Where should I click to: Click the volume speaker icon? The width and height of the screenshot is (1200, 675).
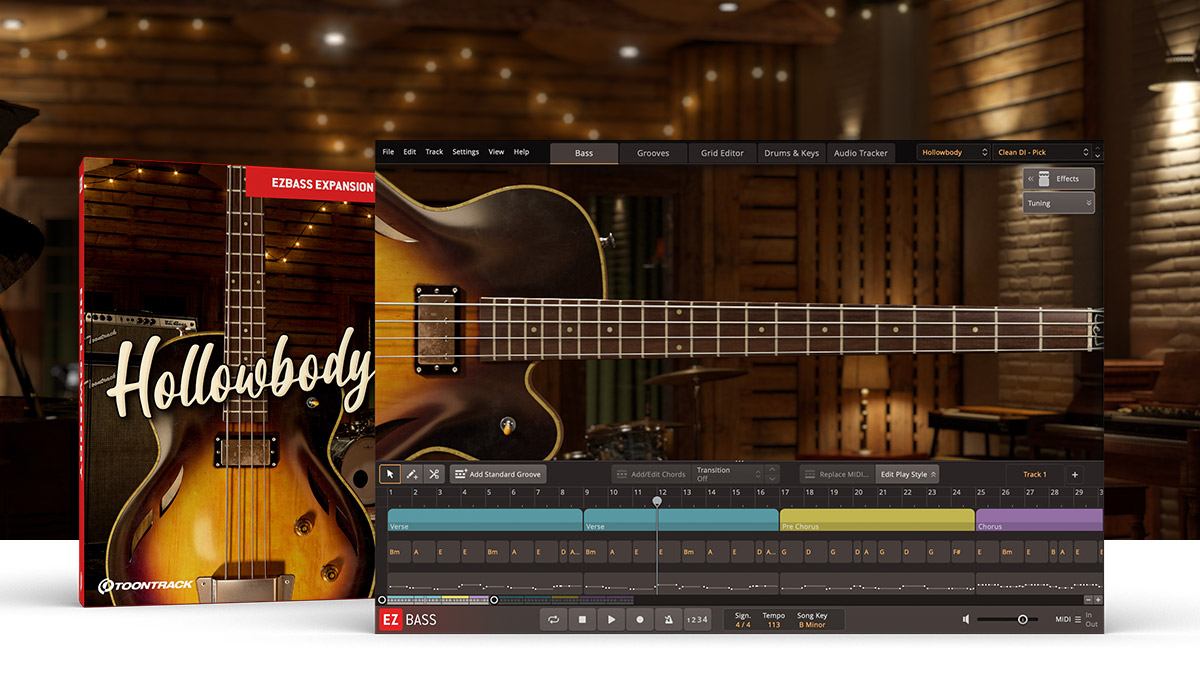[x=966, y=620]
